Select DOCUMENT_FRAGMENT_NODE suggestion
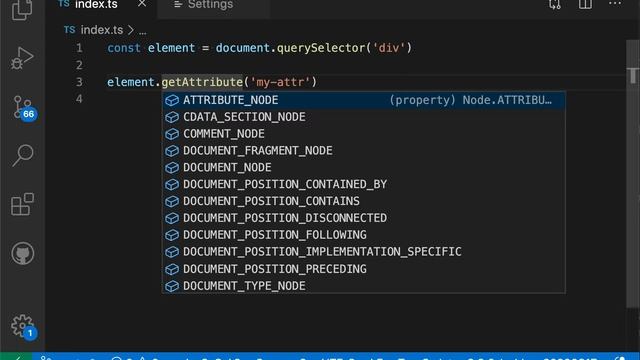 [364, 151]
